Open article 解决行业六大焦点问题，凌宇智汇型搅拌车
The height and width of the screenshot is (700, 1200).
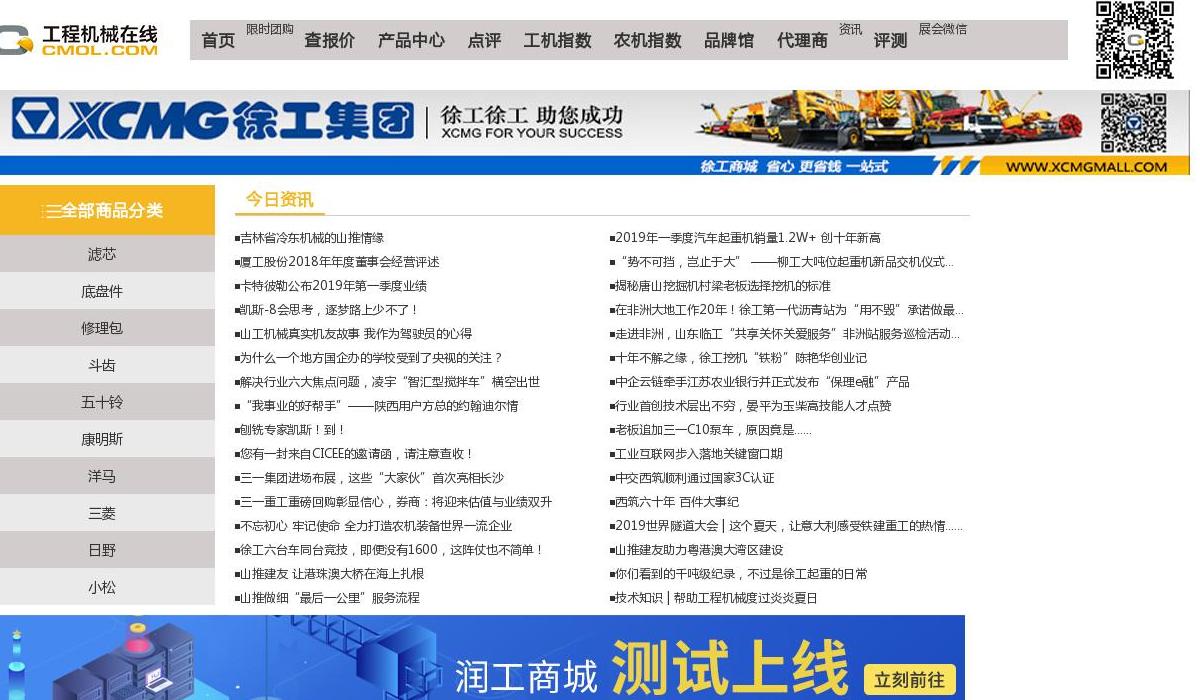387,382
